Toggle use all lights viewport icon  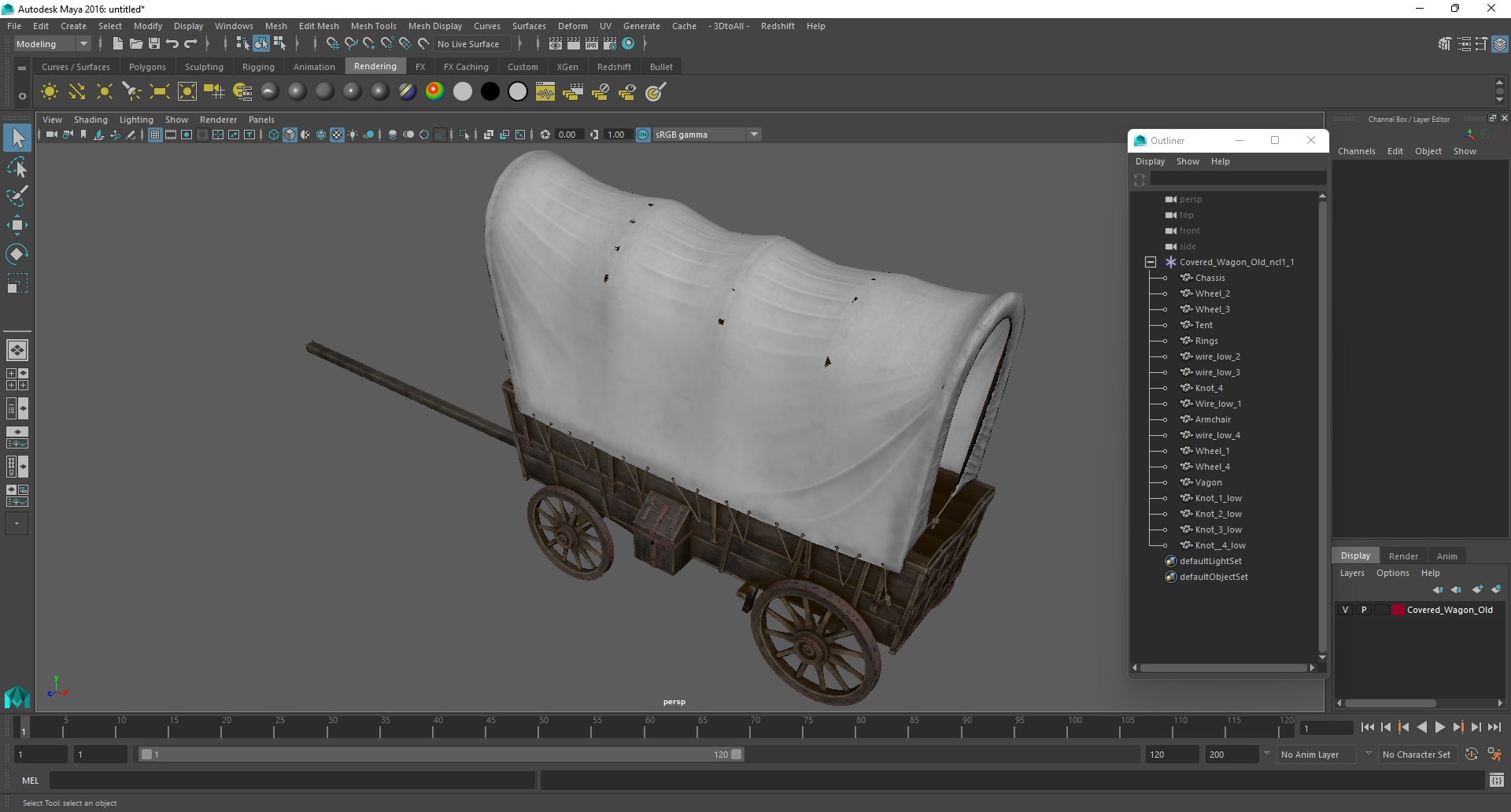pyautogui.click(x=353, y=135)
